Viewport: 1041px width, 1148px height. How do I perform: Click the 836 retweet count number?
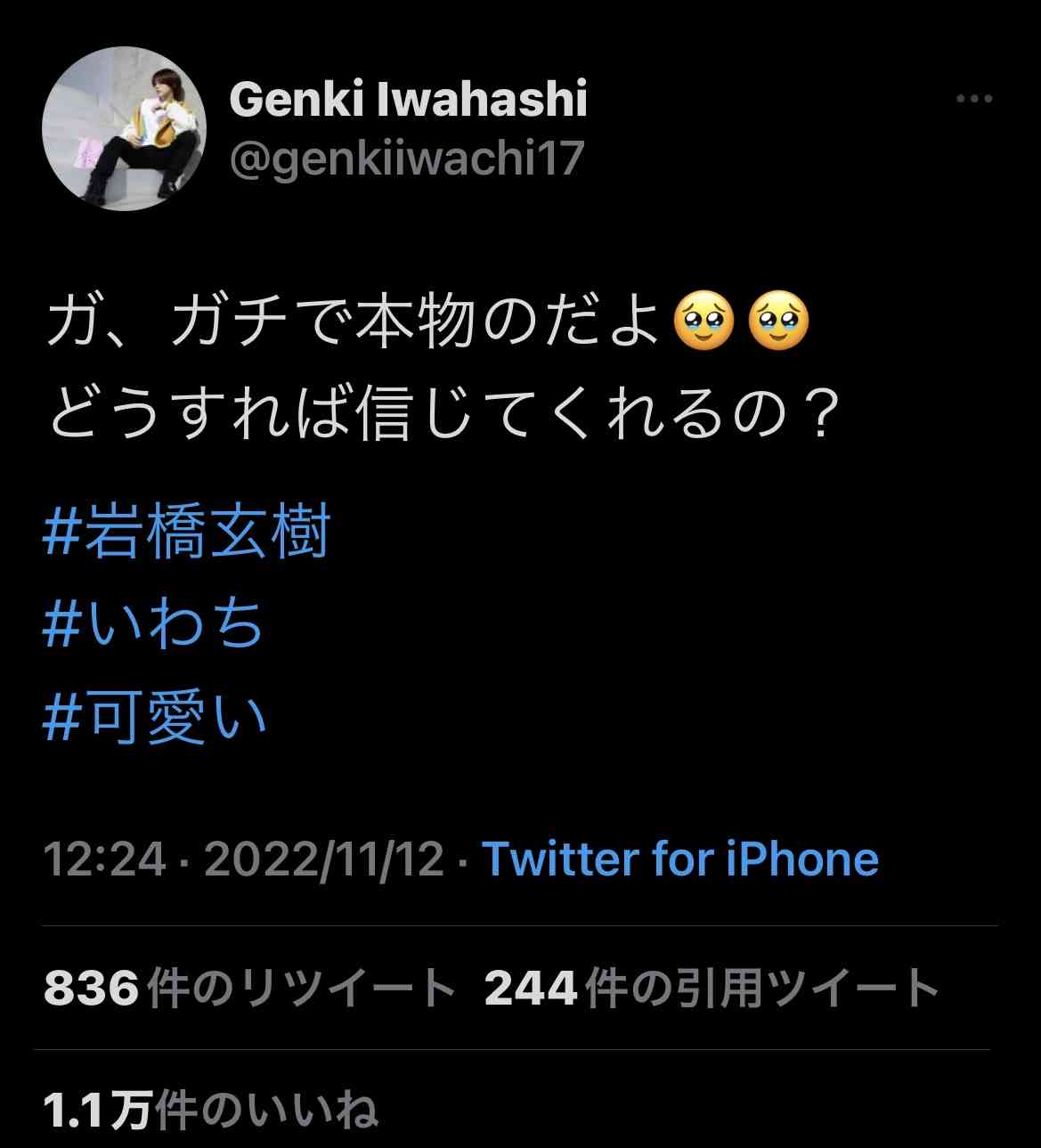coord(91,988)
